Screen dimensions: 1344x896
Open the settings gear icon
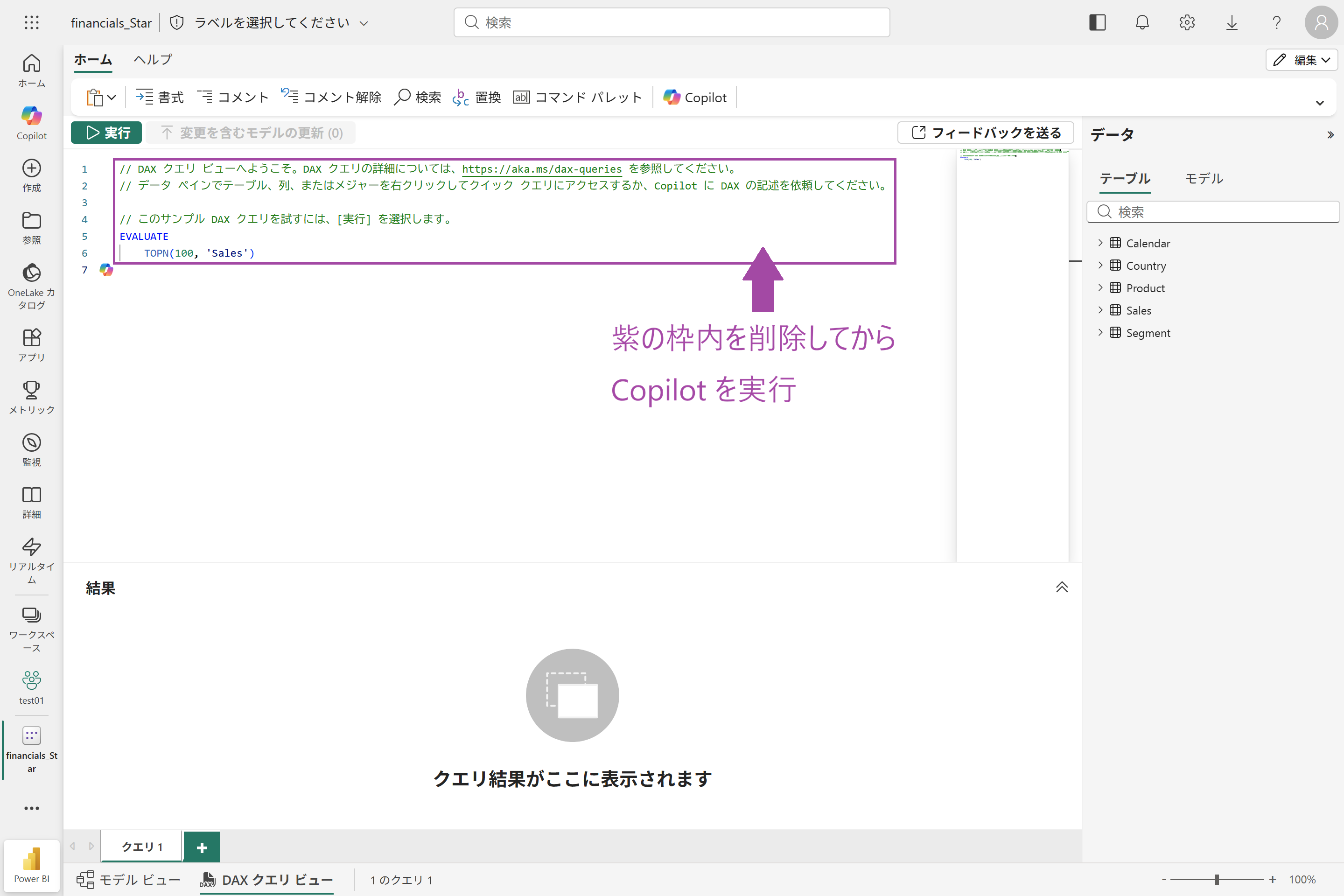(x=1187, y=22)
